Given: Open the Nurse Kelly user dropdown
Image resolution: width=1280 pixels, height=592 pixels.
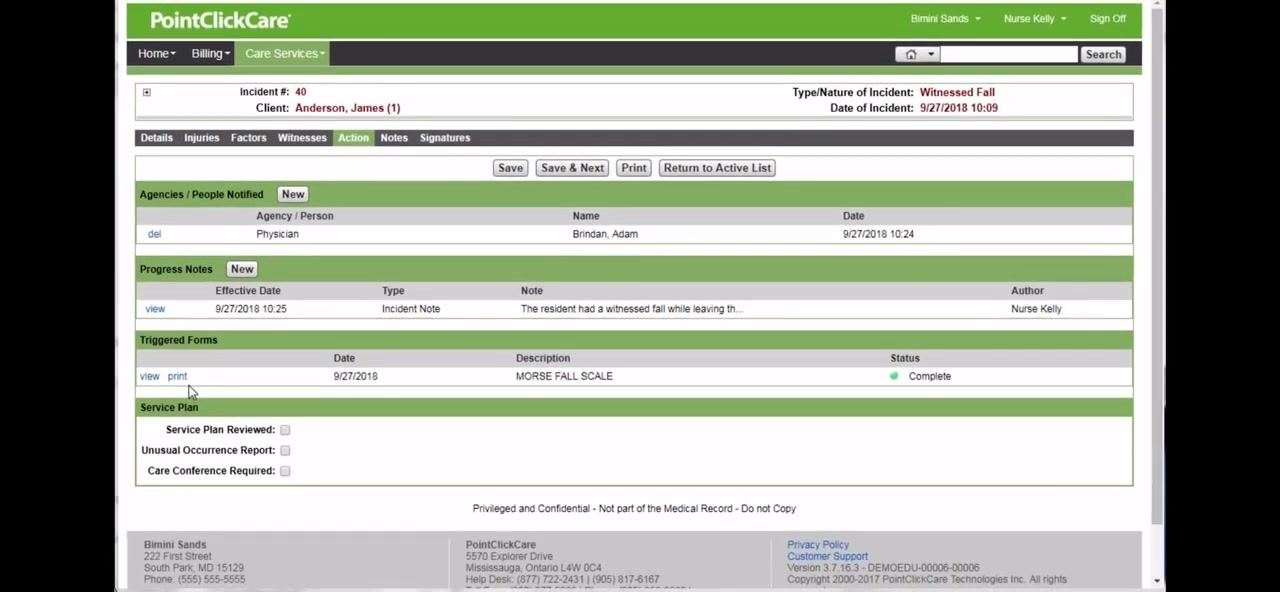Looking at the screenshot, I should [1034, 19].
